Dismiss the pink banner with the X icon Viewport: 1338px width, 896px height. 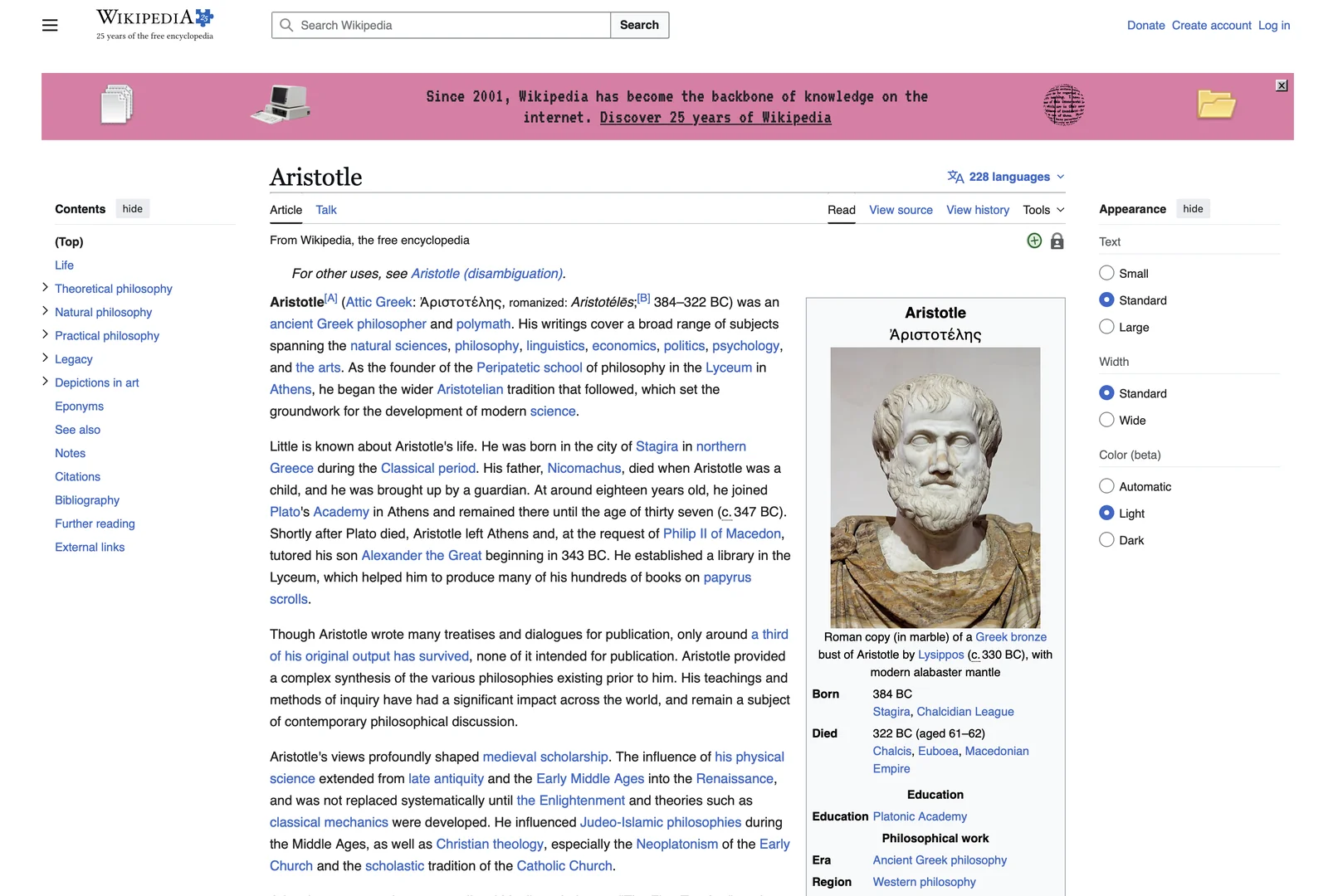point(1281,85)
